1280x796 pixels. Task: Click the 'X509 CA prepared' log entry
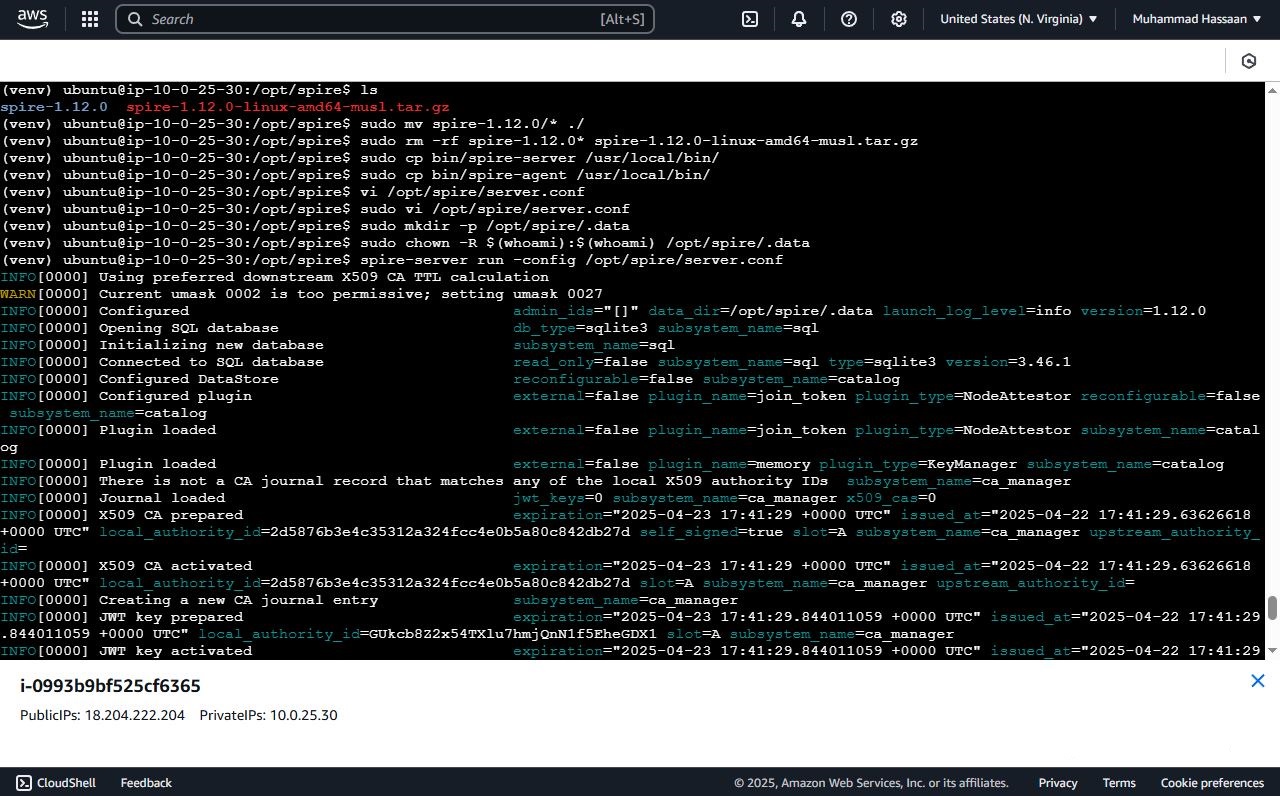tap(630, 532)
